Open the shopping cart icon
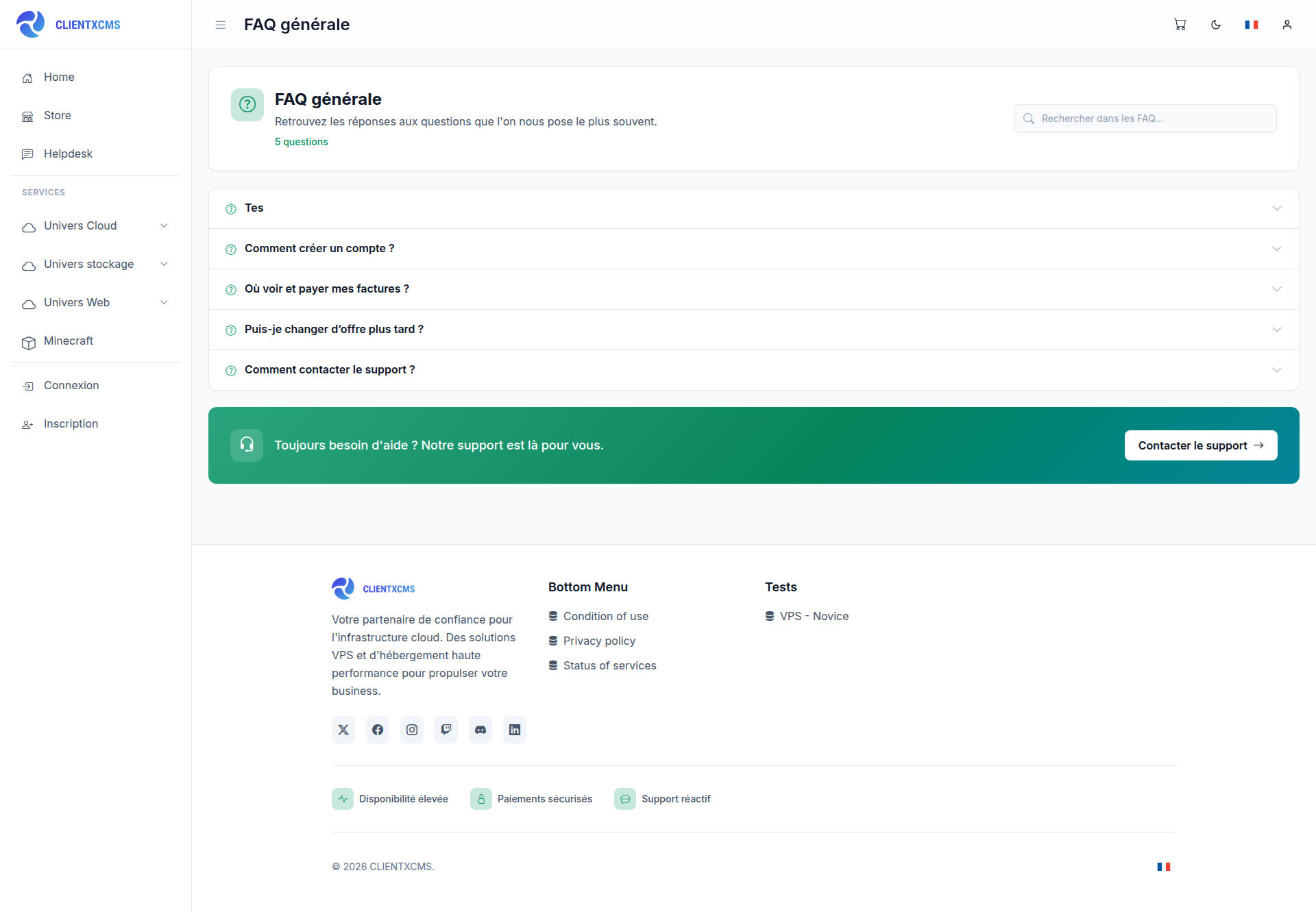The height and width of the screenshot is (912, 1316). (1180, 25)
